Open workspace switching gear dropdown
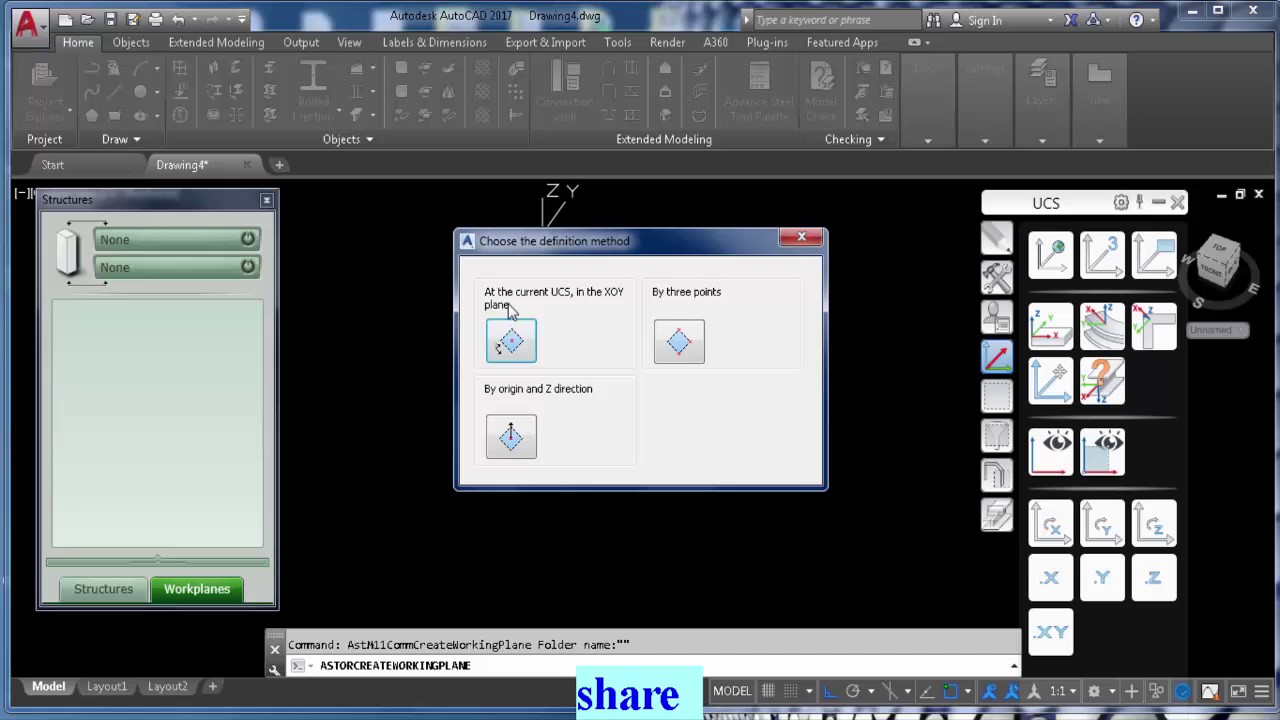1280x720 pixels. point(1111,691)
